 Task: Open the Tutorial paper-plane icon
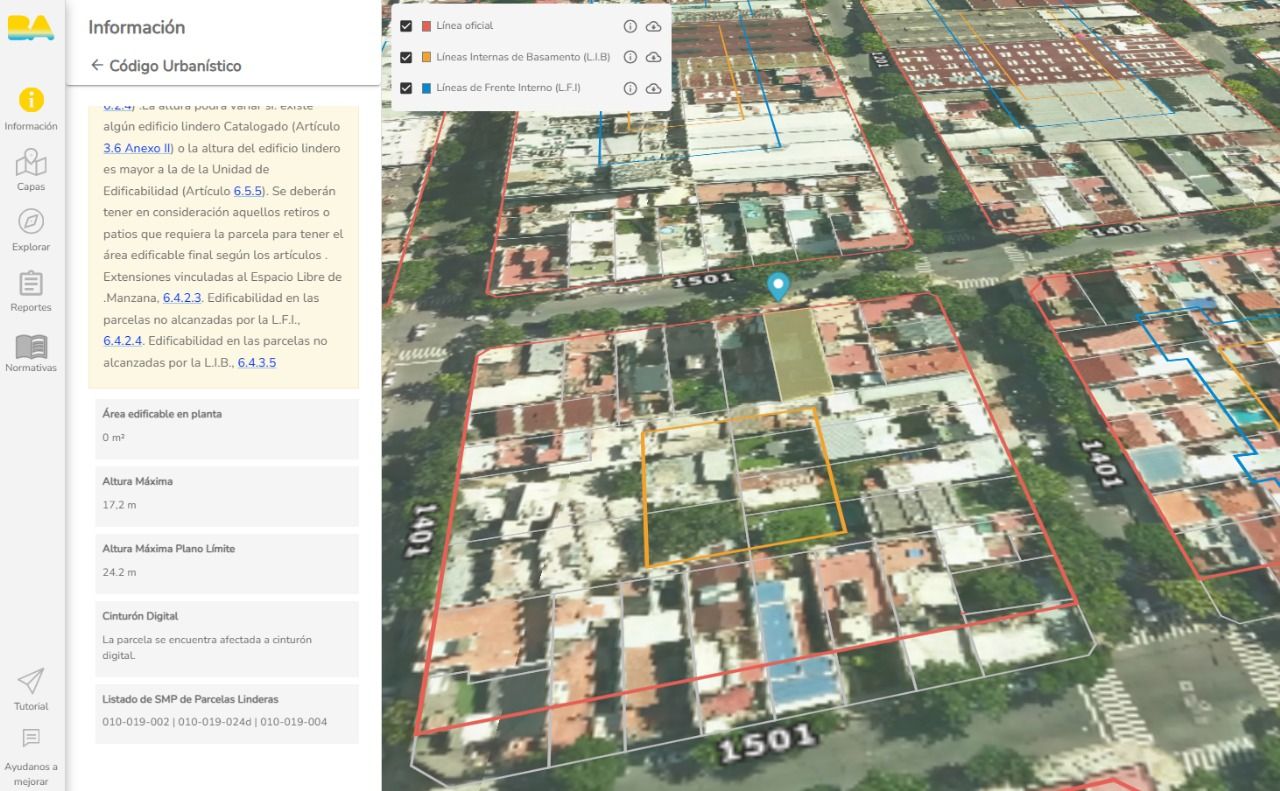click(31, 681)
